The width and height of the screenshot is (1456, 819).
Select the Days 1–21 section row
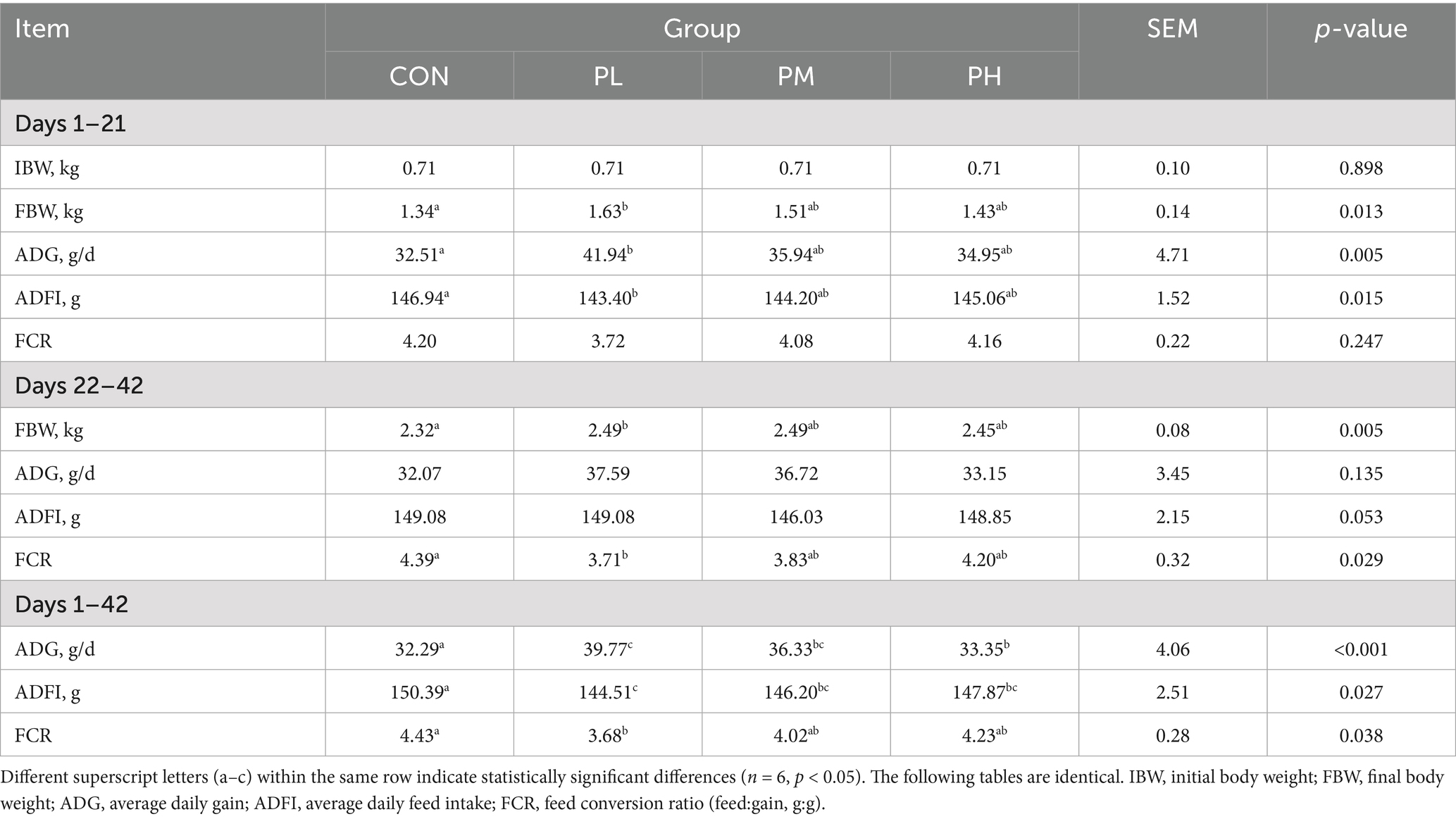click(728, 123)
